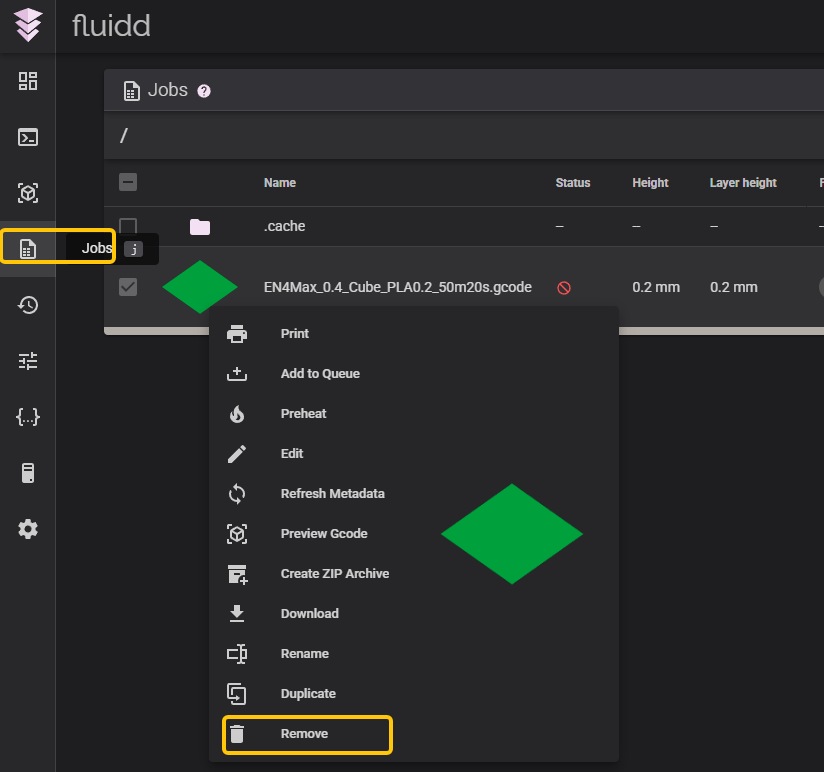Sort the file list by Name column

(x=280, y=183)
